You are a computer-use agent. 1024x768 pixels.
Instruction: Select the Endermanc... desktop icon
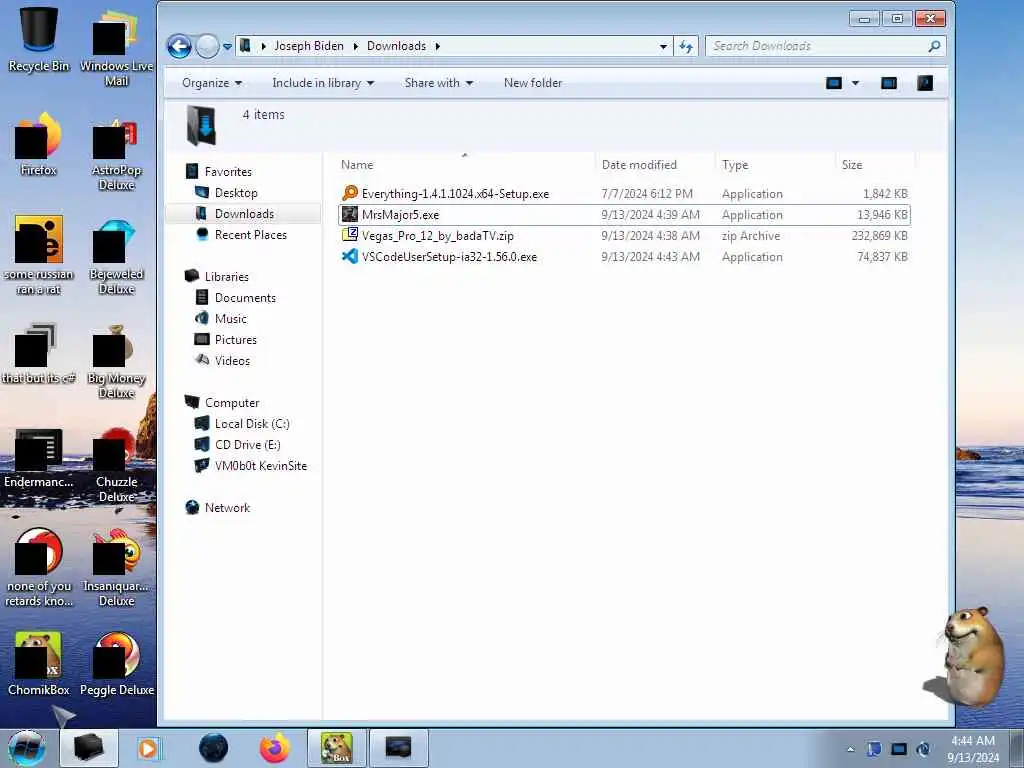[39, 457]
